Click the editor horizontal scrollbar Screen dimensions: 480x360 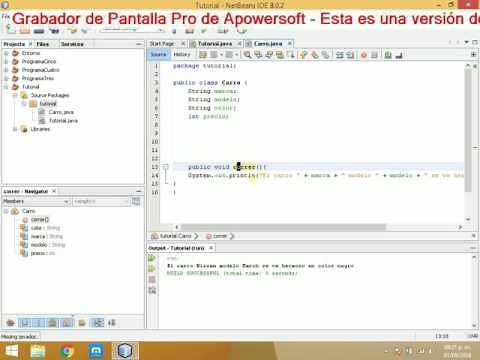pos(283,227)
